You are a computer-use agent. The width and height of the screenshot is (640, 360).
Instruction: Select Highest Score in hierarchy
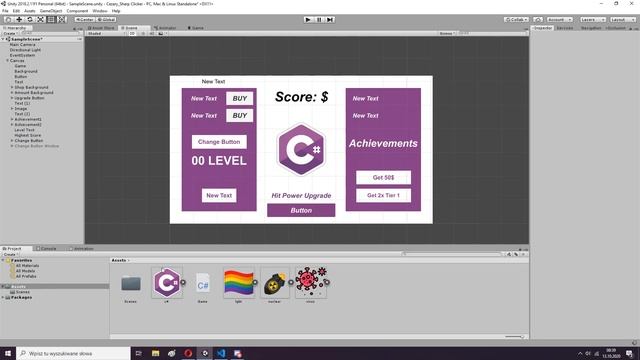click(28, 135)
